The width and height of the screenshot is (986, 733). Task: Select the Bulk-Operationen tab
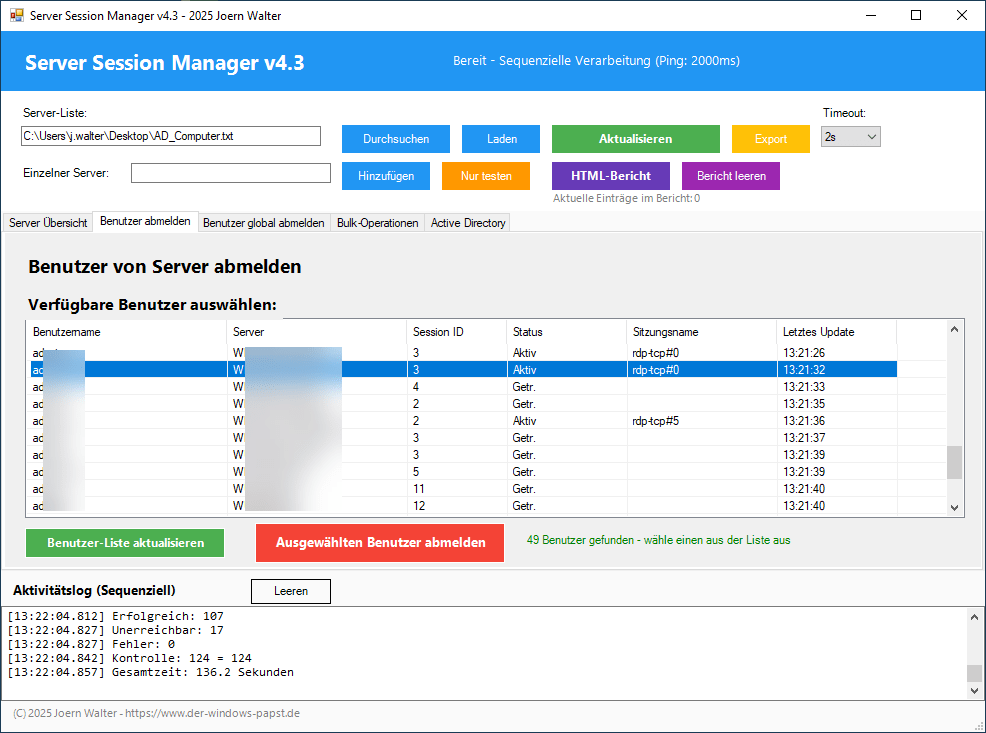coord(377,223)
